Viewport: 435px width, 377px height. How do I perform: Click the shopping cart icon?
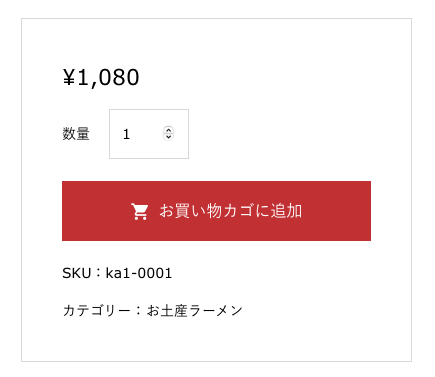pyautogui.click(x=139, y=211)
